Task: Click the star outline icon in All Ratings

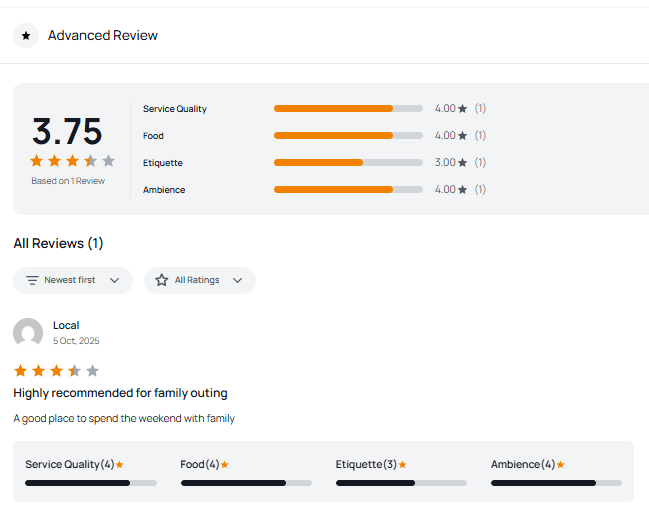Action: coord(162,281)
